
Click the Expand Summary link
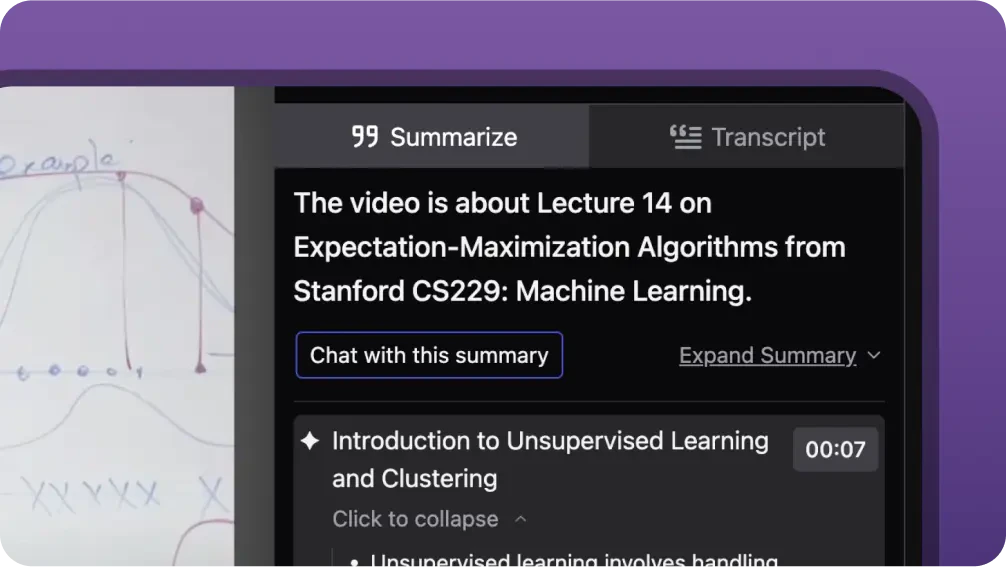[767, 356]
